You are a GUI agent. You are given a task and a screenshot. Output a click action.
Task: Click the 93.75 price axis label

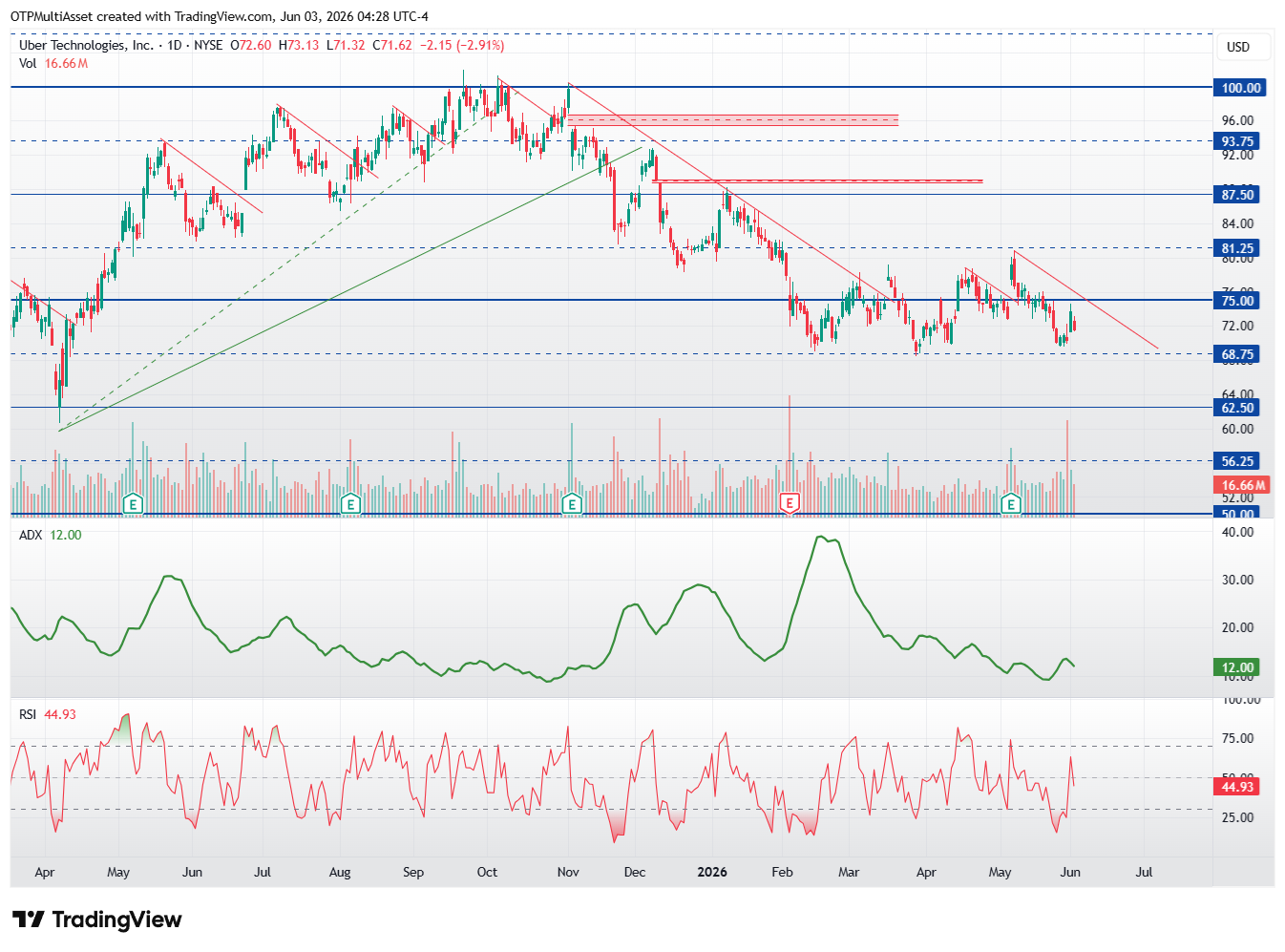pos(1237,141)
